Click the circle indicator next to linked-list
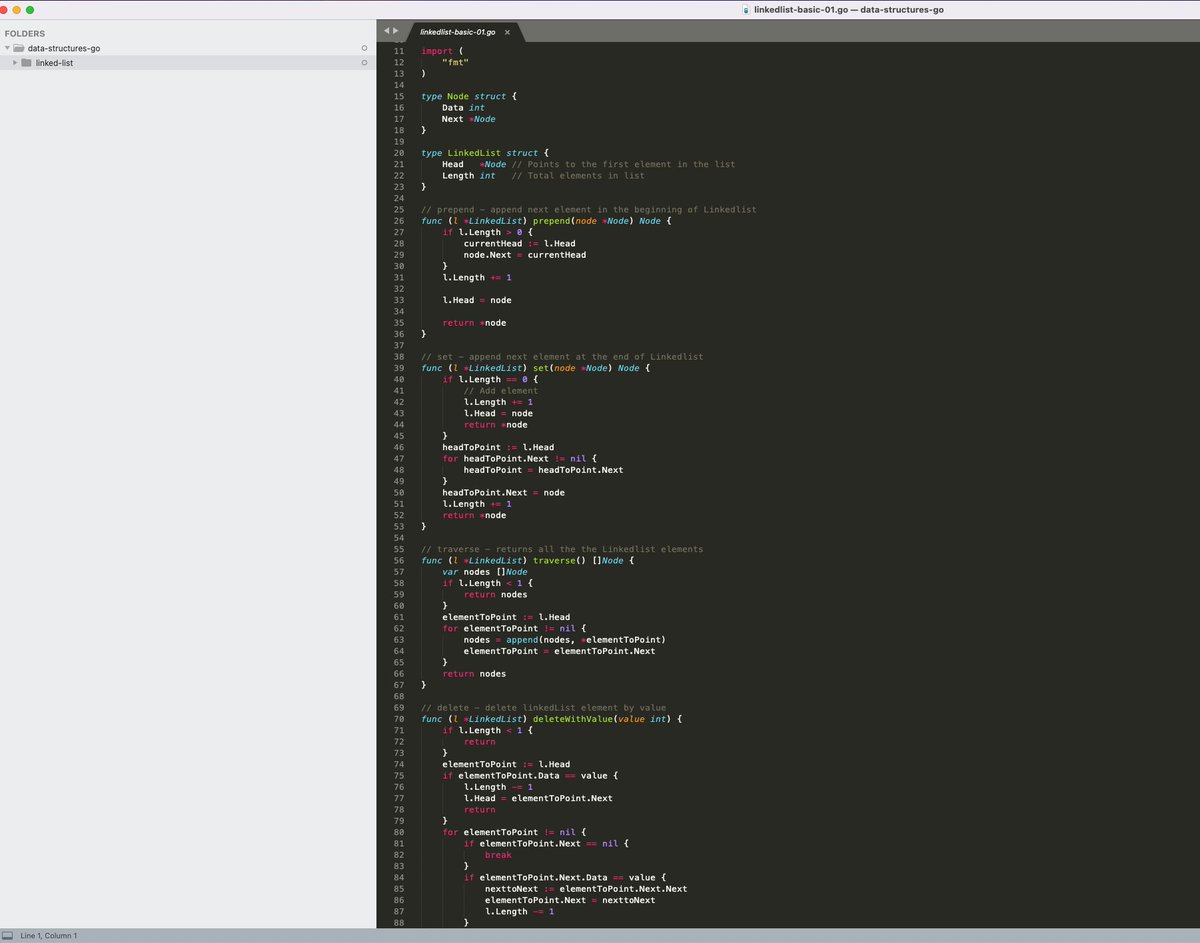 tap(364, 62)
